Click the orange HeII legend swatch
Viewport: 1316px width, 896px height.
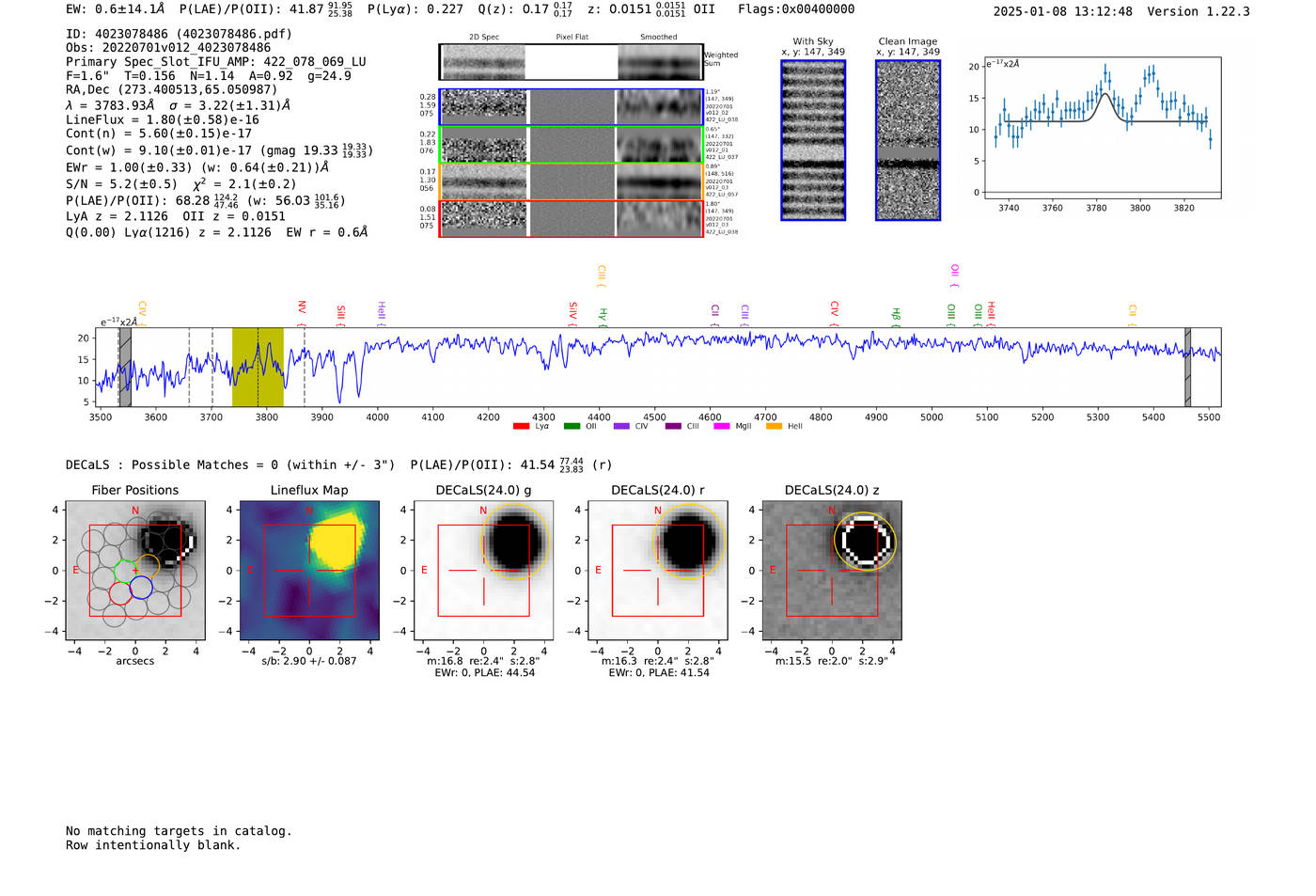click(x=774, y=426)
